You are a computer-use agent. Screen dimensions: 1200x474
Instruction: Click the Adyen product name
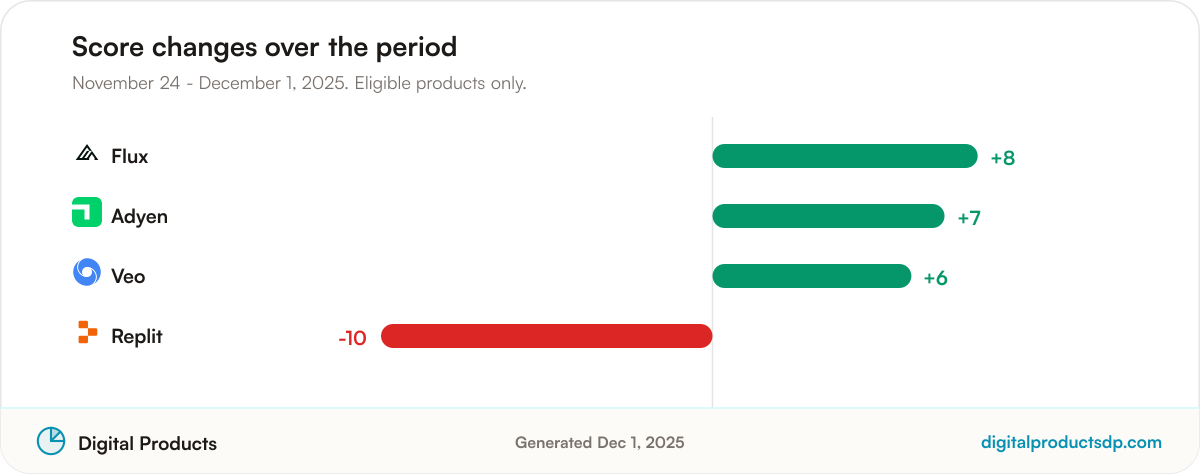click(x=140, y=216)
